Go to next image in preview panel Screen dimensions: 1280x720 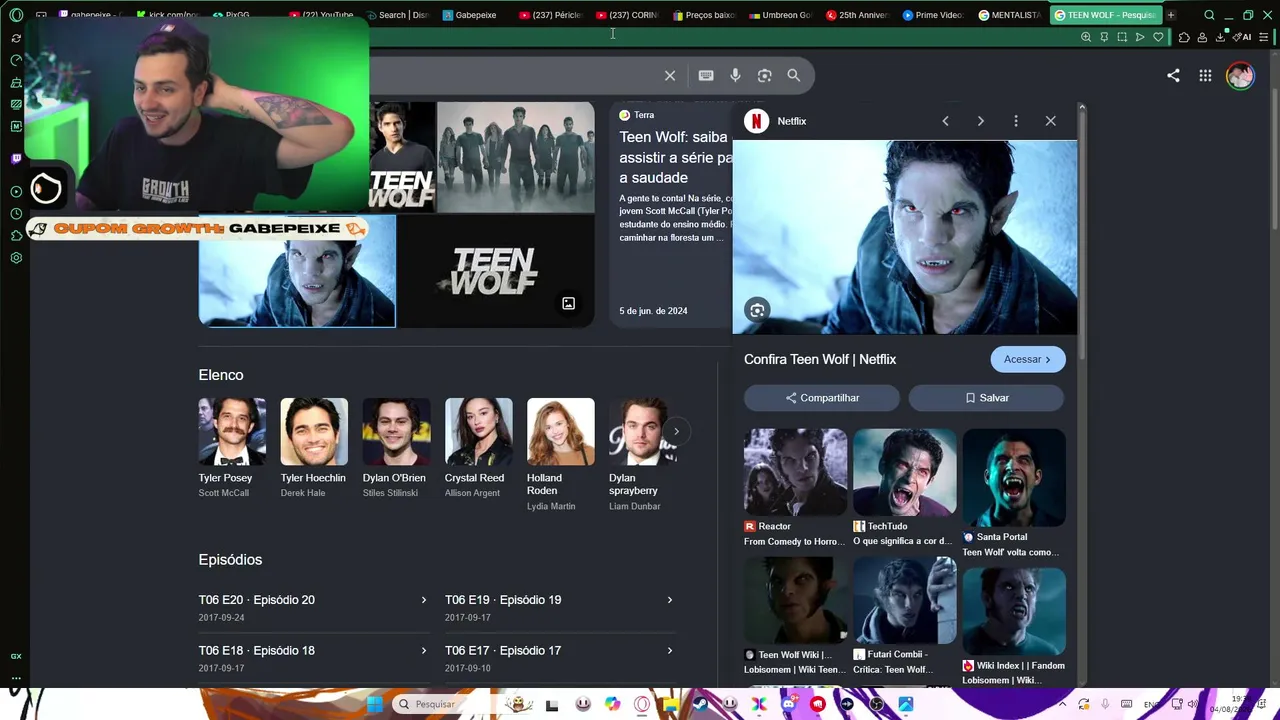coord(980,121)
